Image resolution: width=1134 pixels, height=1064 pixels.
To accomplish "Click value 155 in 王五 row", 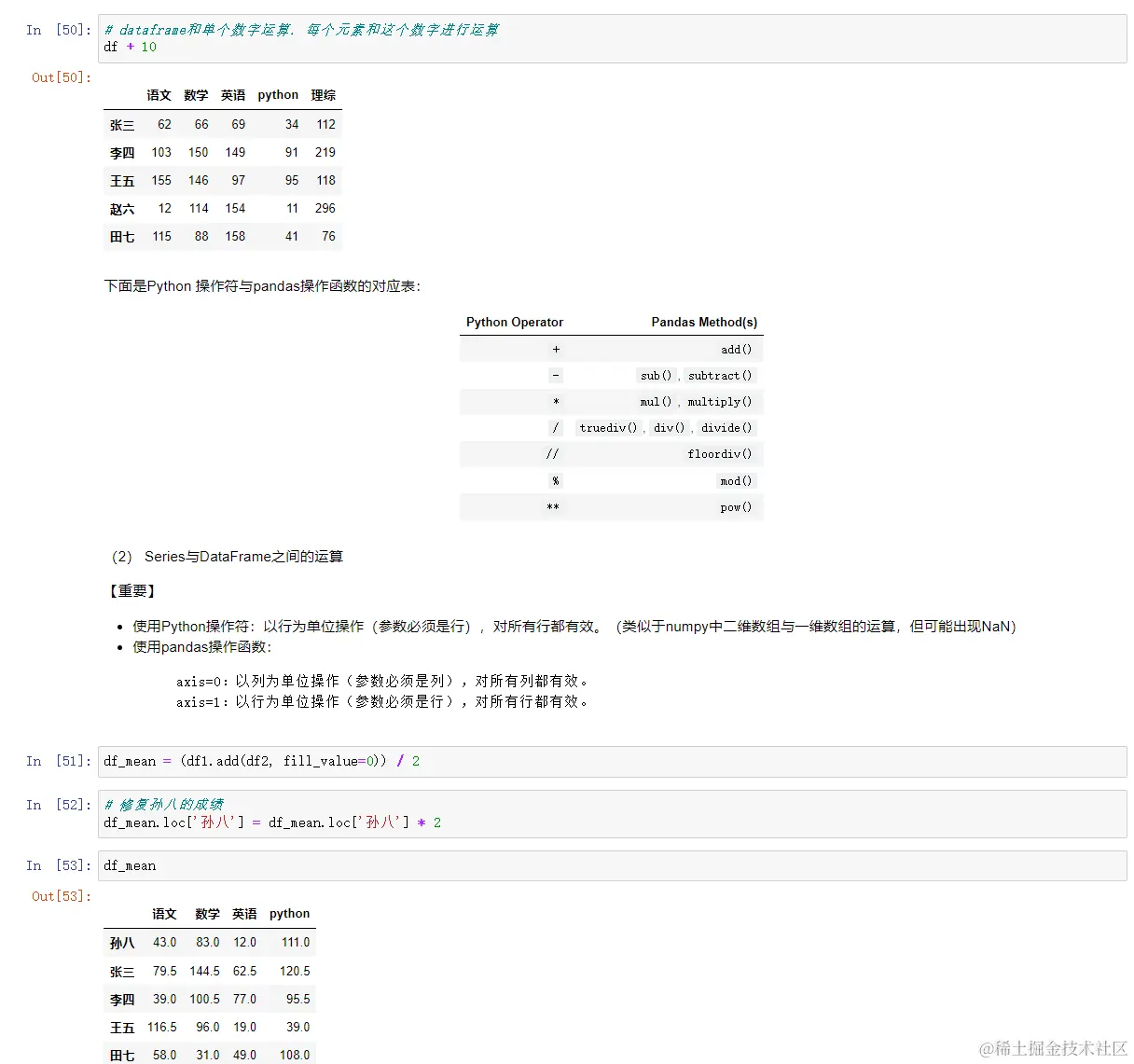I will pyautogui.click(x=161, y=180).
